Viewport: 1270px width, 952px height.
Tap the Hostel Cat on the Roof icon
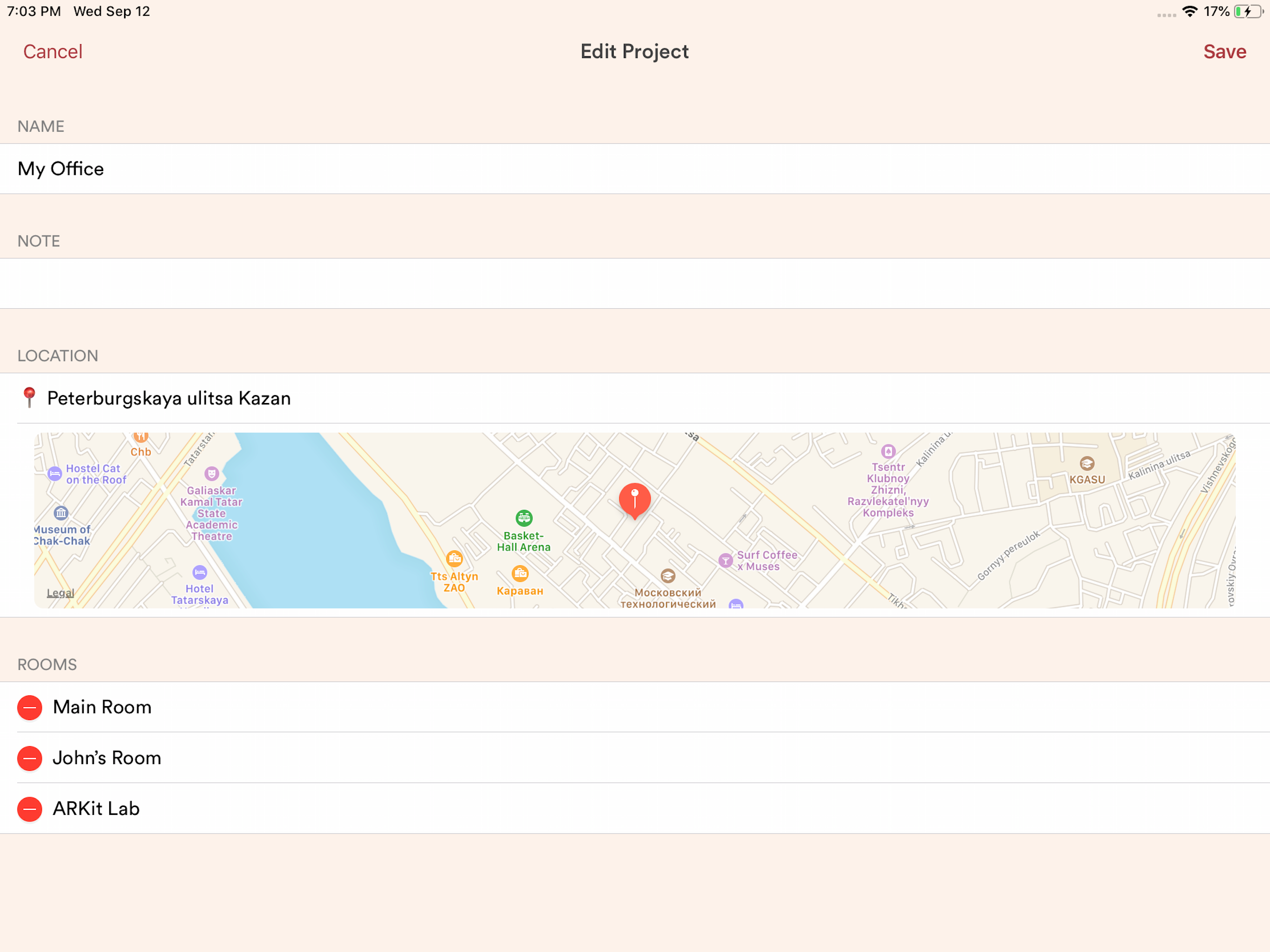(x=54, y=474)
